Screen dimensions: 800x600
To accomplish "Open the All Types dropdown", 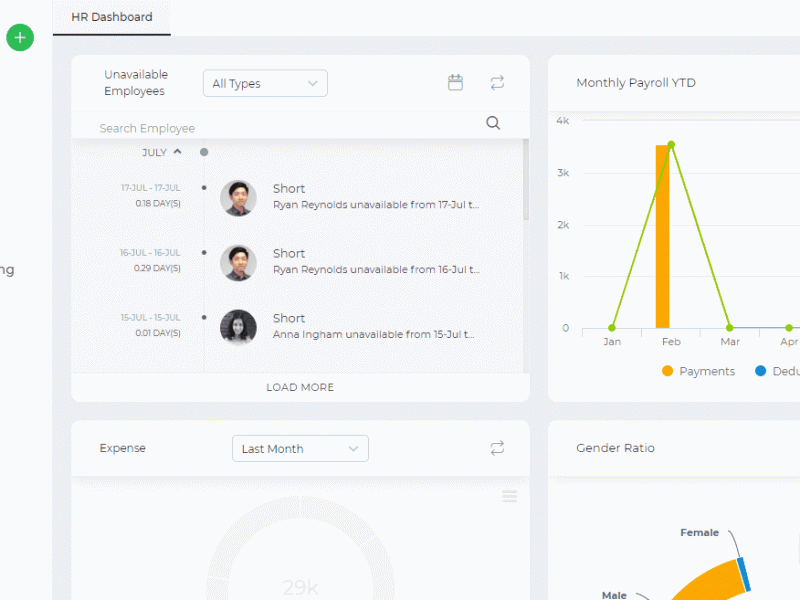I will click(x=265, y=83).
